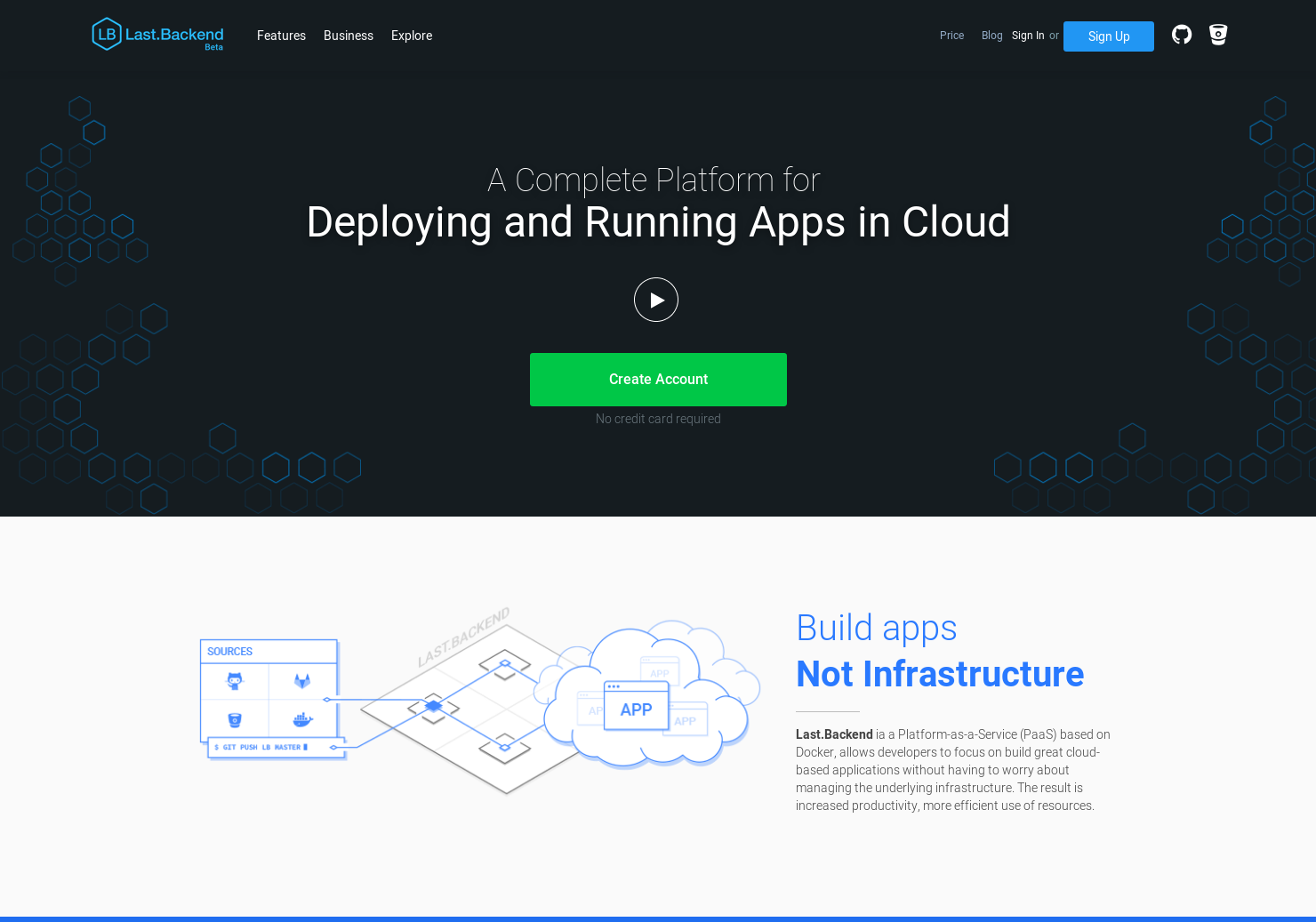Open the Features menu
This screenshot has height=922, width=1316.
click(x=281, y=36)
